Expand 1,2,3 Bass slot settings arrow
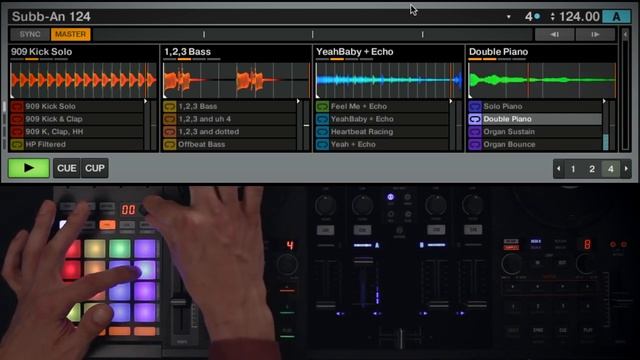The width and height of the screenshot is (640, 360). pos(298,101)
